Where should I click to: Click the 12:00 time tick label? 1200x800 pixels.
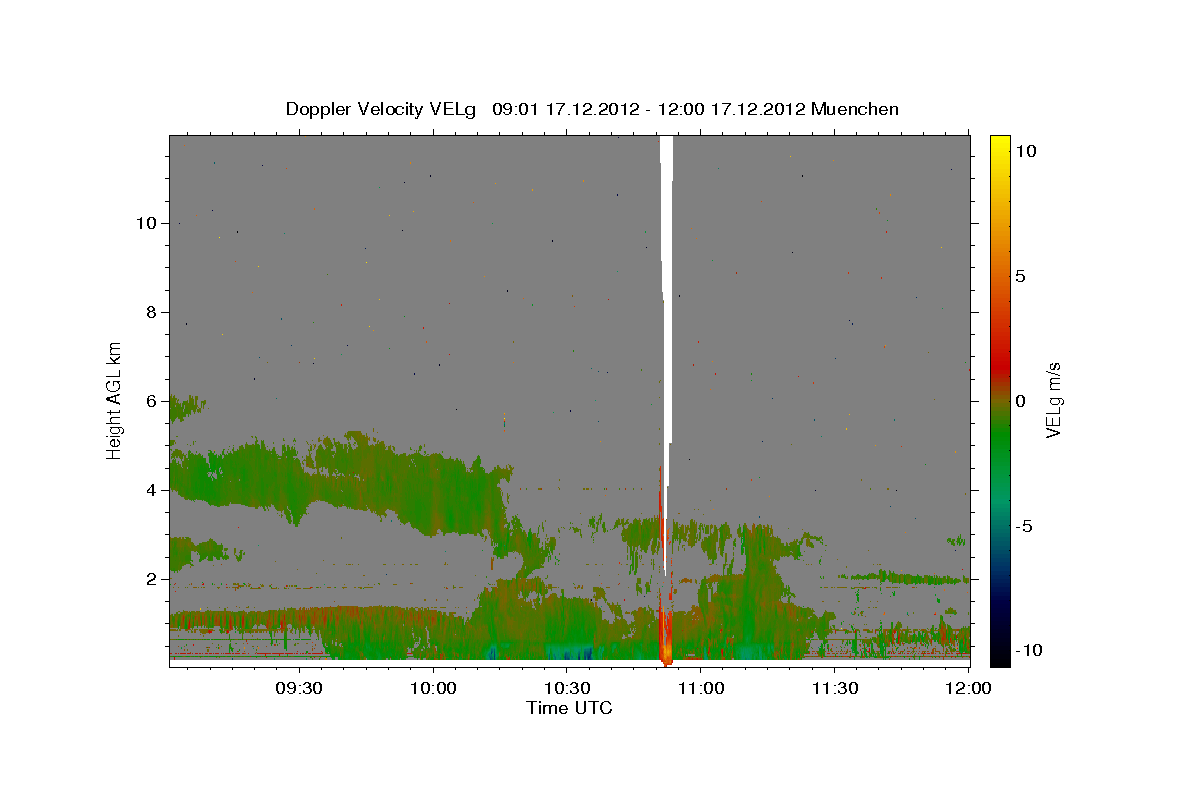pyautogui.click(x=968, y=688)
